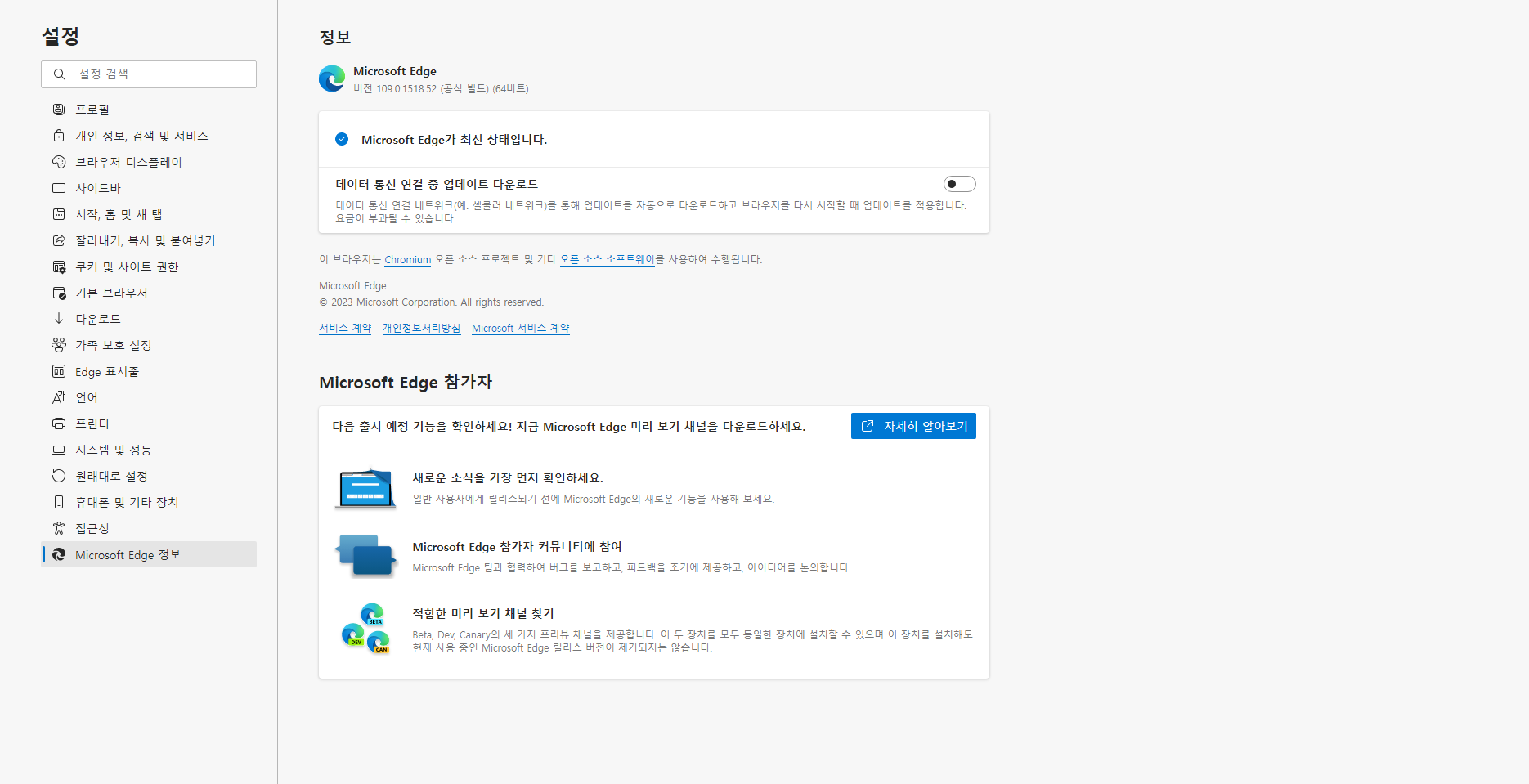Click Microsoft Edge 참가자 커뮤니티에 참여 heading
This screenshot has height=784, width=1529.
point(518,546)
